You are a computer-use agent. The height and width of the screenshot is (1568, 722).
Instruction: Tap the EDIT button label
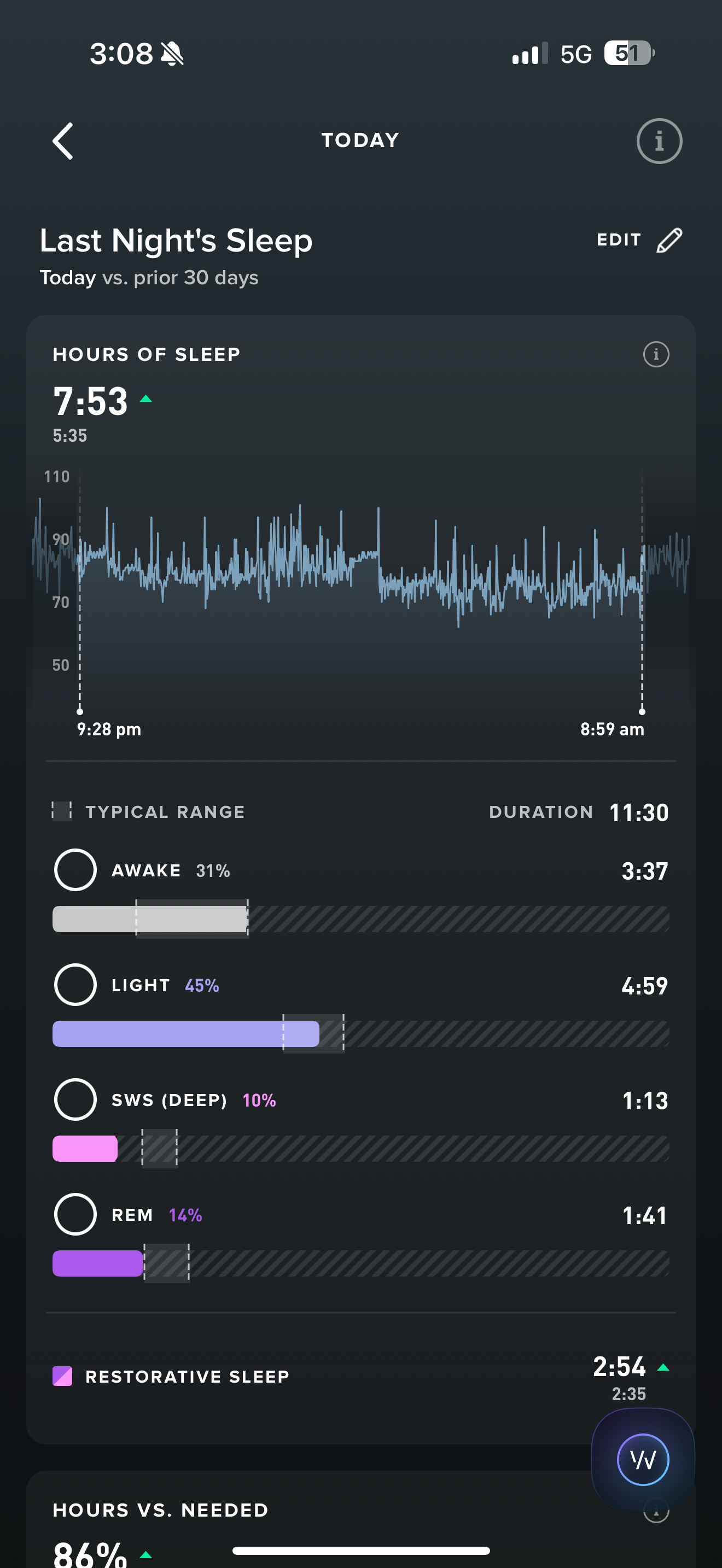pos(619,241)
